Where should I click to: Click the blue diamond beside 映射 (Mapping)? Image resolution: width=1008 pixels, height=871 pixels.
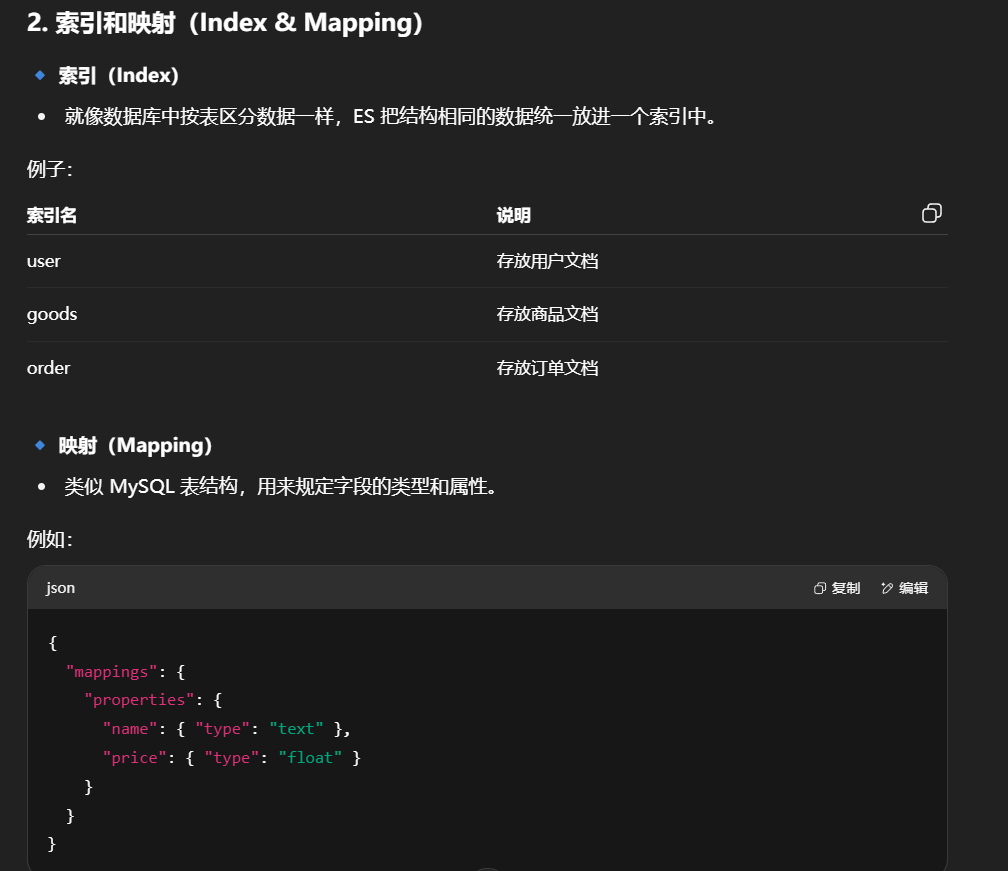40,445
